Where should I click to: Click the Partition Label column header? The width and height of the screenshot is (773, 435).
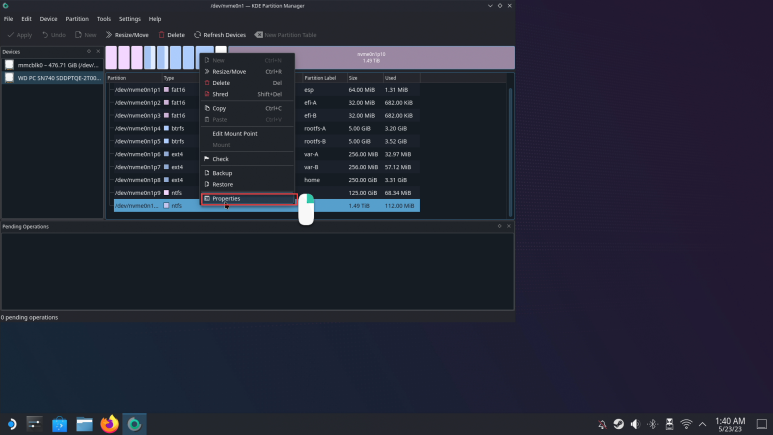324,78
